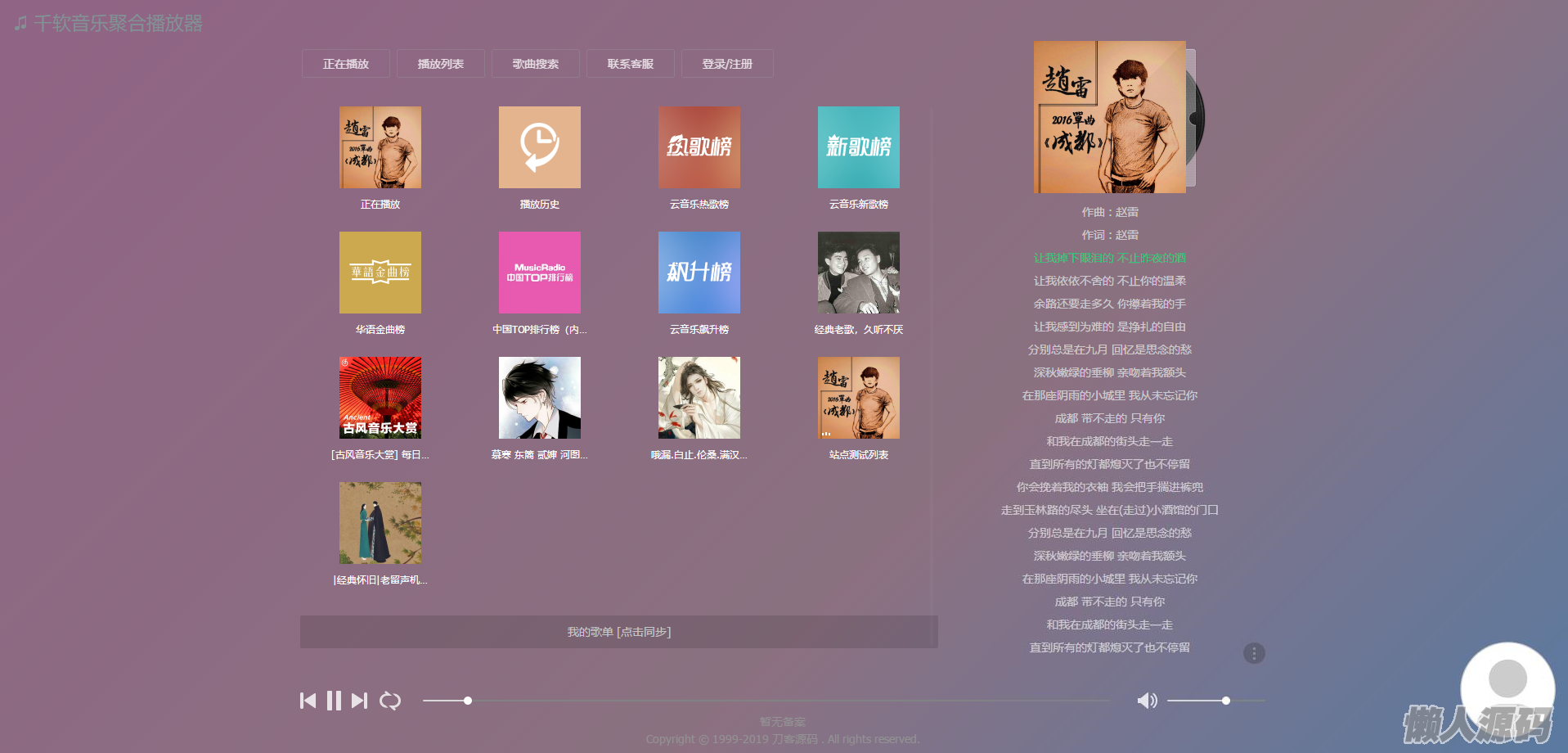Click lyric 让我感到为难的 是挣扎的自由
Image resolution: width=1568 pixels, height=753 pixels.
pyautogui.click(x=1110, y=327)
